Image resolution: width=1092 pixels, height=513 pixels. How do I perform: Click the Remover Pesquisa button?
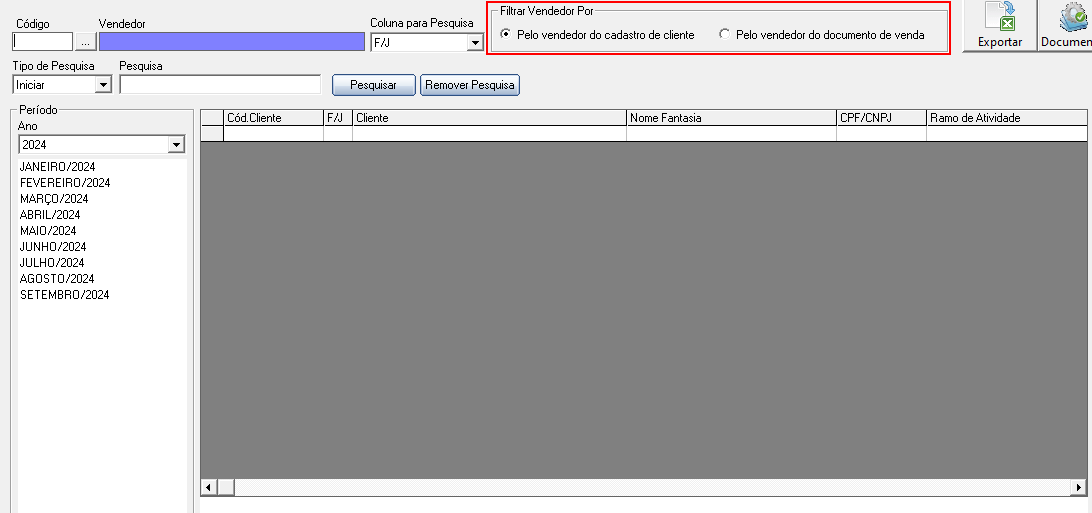click(470, 85)
